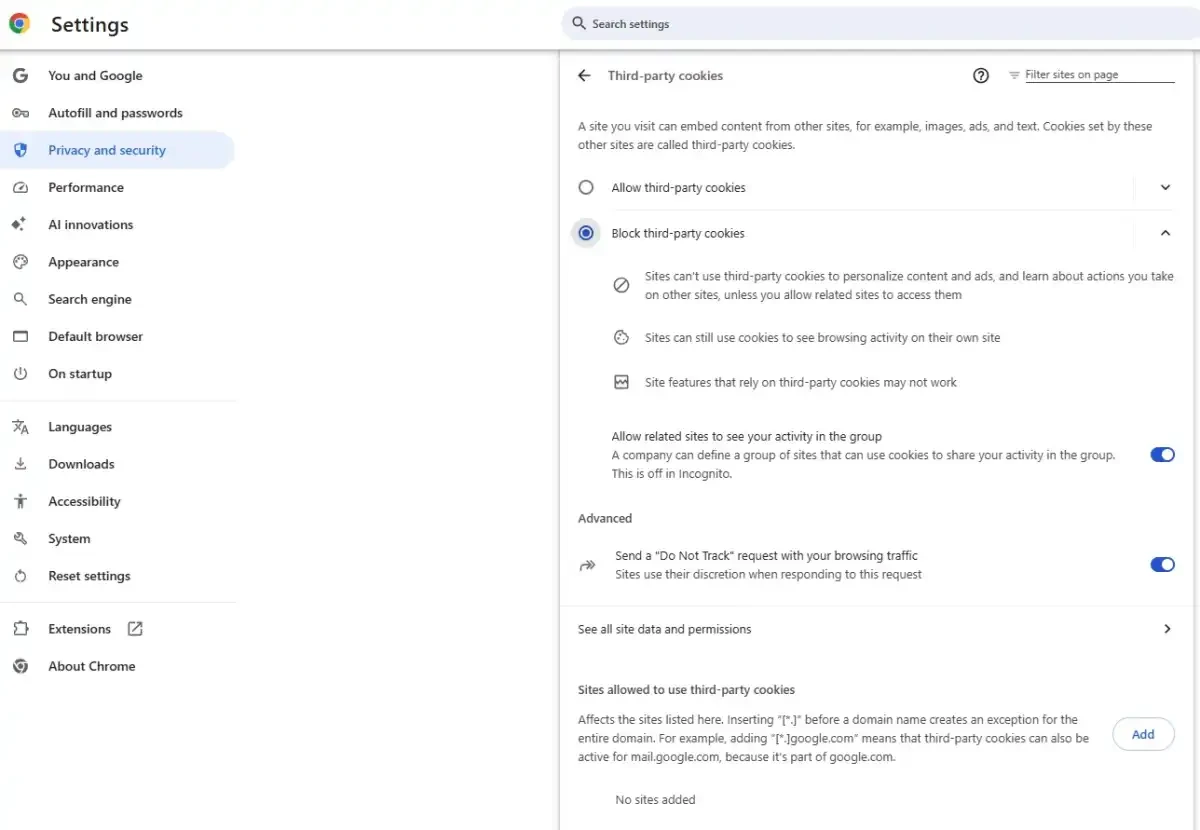Click the Reset settings icon
Viewport: 1200px width, 830px height.
20,576
